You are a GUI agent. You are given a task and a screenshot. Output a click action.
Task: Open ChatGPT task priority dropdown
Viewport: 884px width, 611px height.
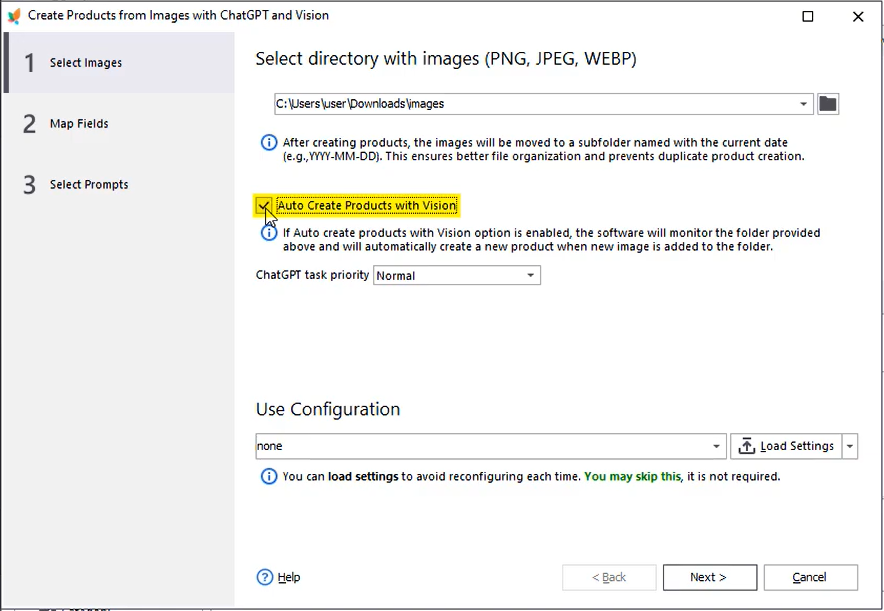(x=531, y=276)
